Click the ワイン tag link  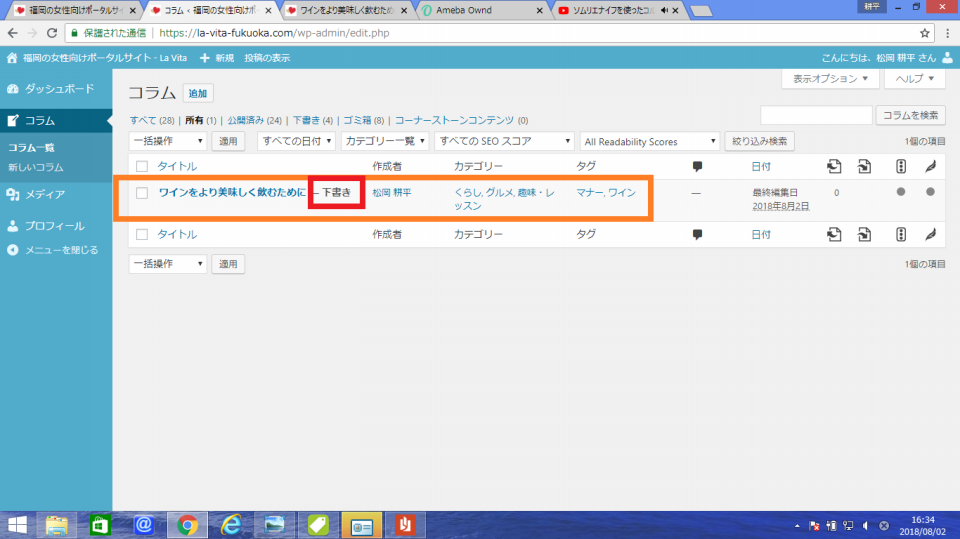(622, 192)
